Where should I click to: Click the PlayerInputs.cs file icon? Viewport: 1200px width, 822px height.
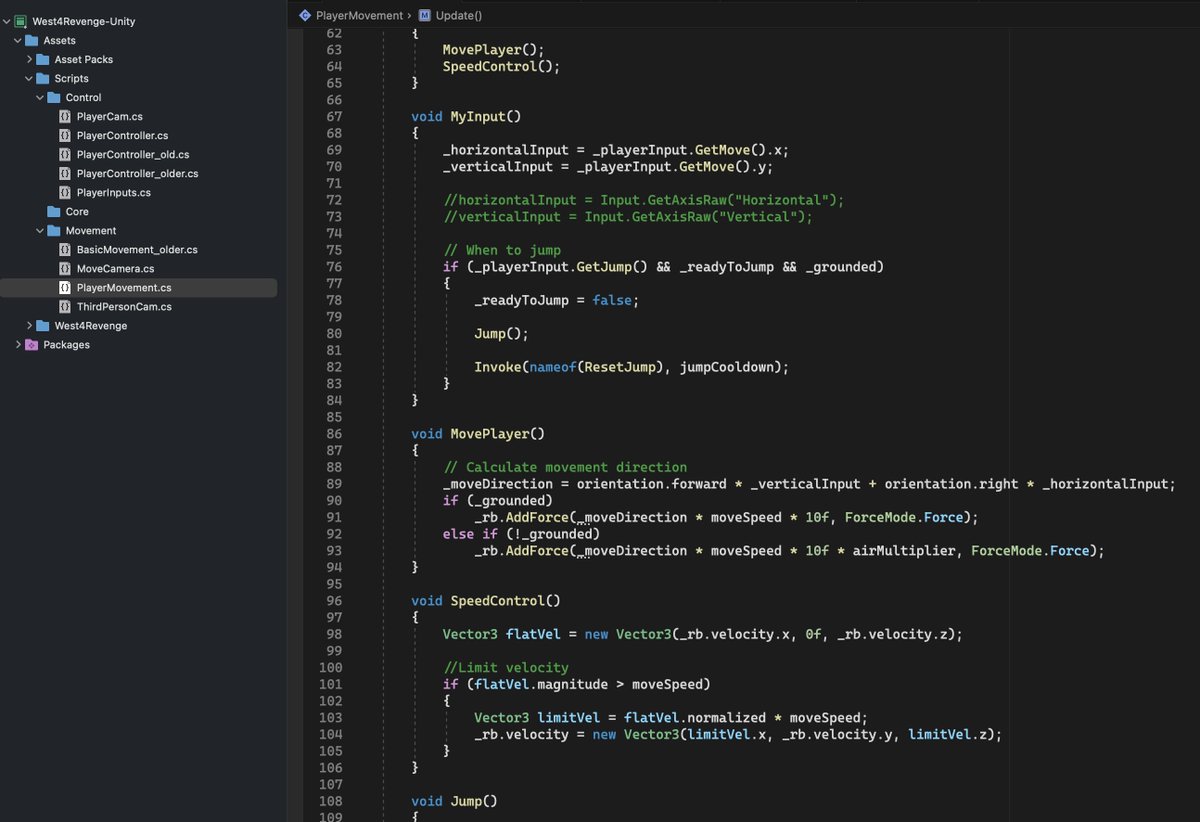click(65, 192)
